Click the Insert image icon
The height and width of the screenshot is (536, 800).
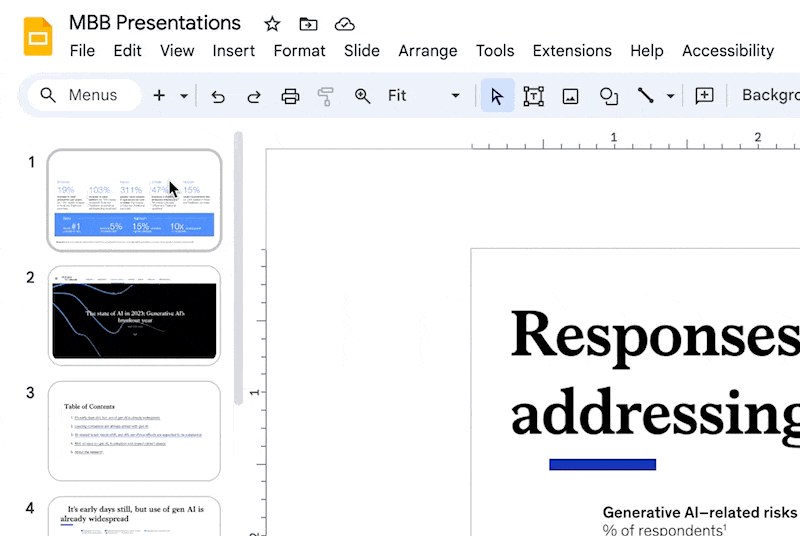click(x=570, y=96)
